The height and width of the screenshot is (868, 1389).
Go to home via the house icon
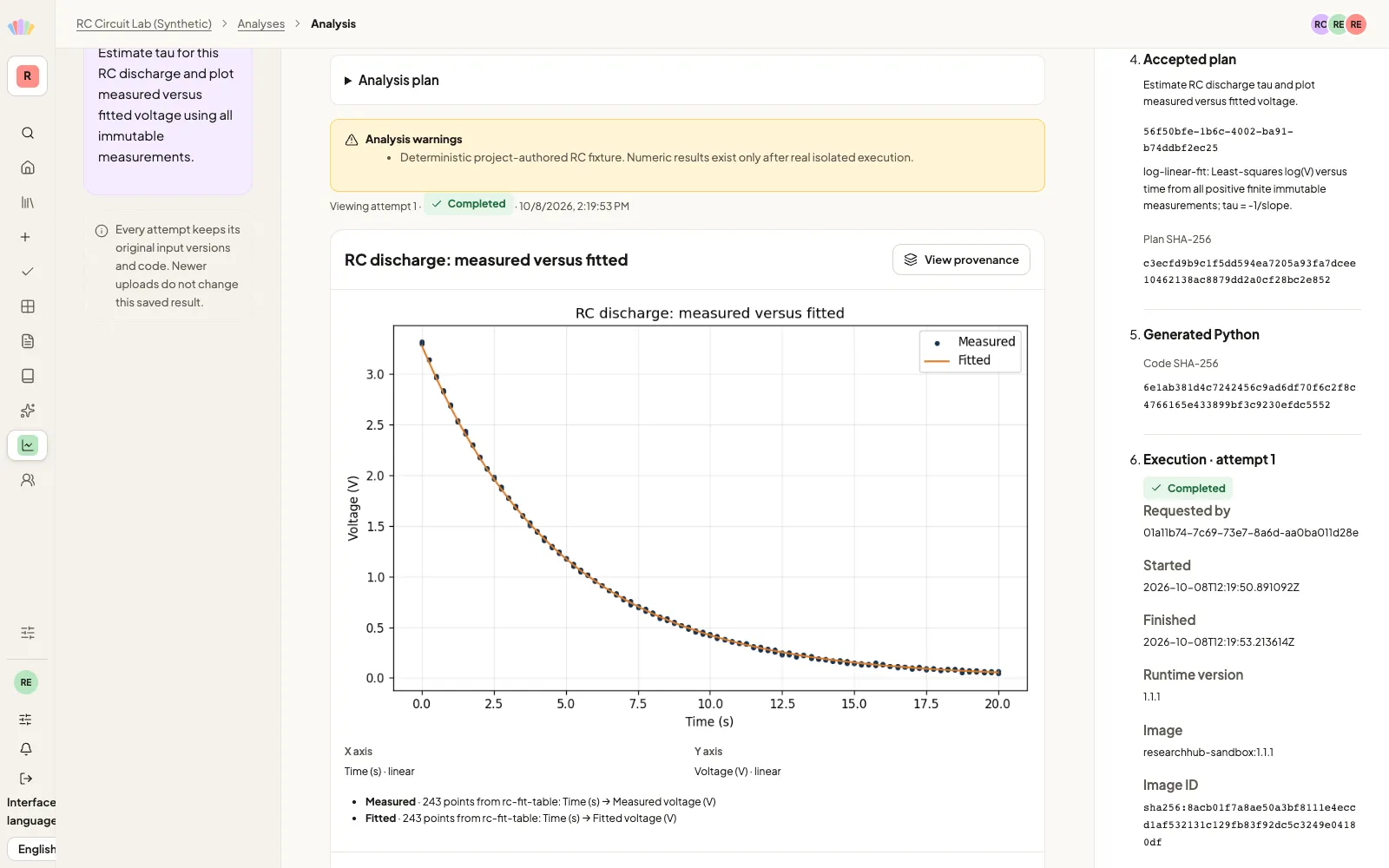point(28,168)
